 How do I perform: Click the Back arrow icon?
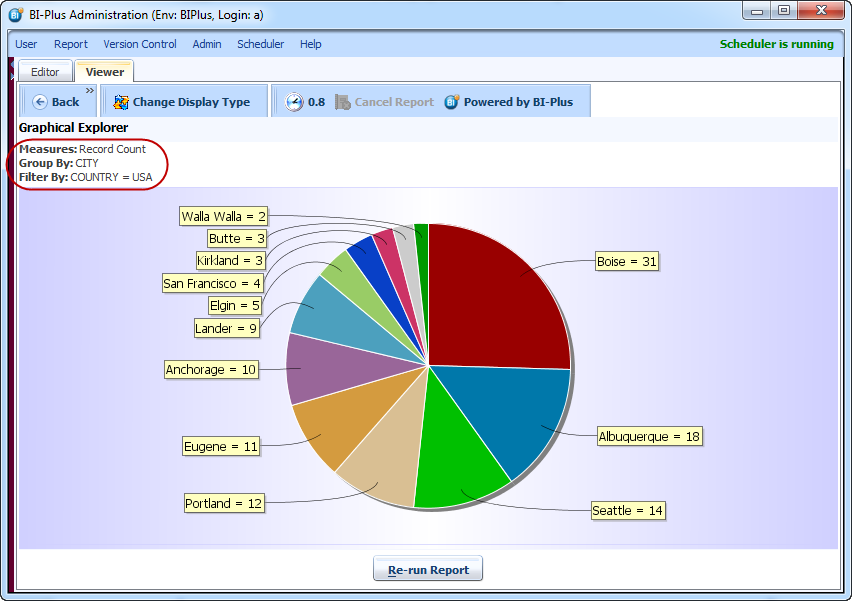(40, 102)
